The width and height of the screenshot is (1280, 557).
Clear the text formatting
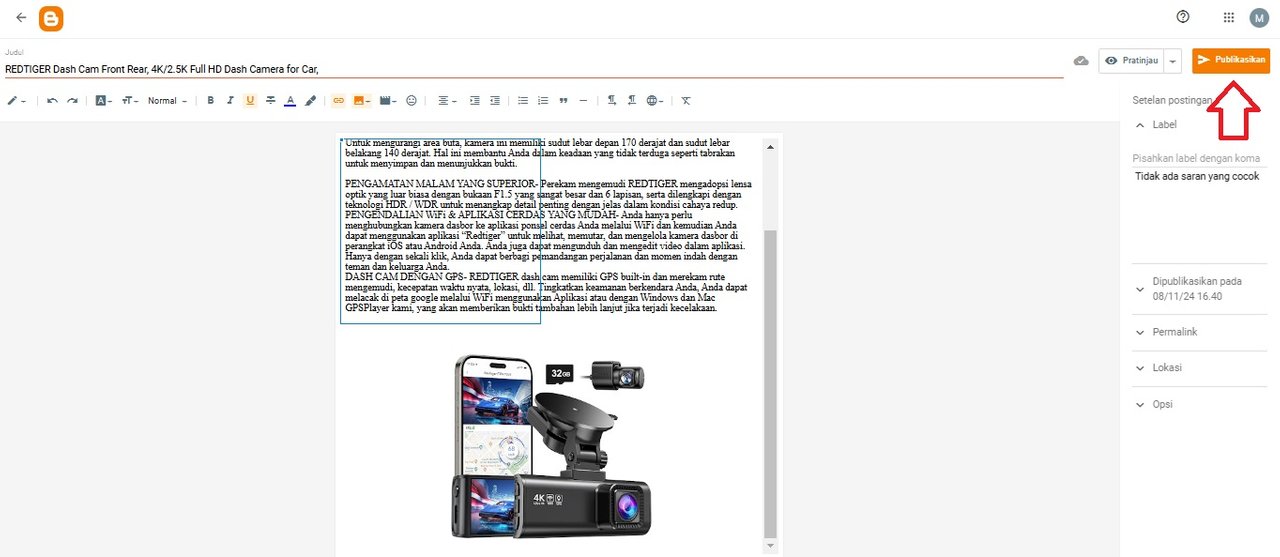[686, 101]
